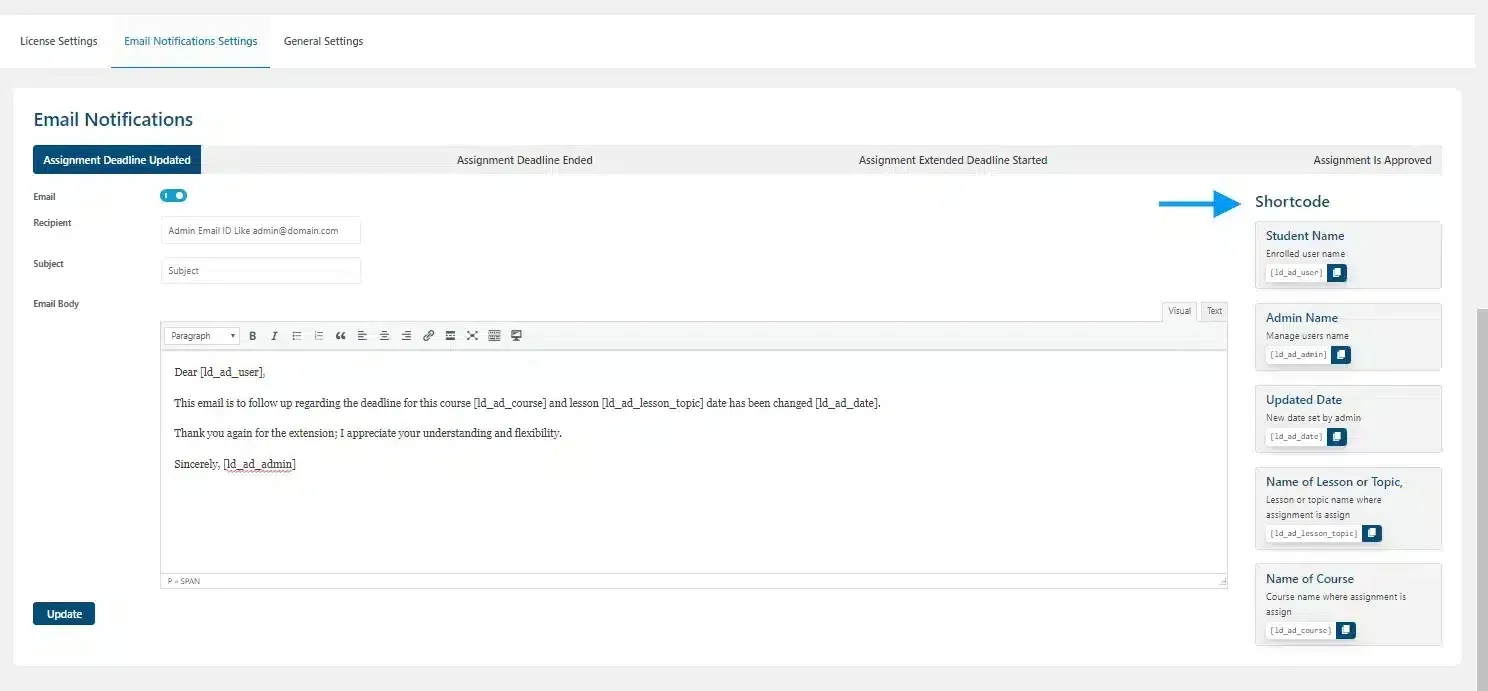
Task: Align the email text to the right
Action: point(406,335)
